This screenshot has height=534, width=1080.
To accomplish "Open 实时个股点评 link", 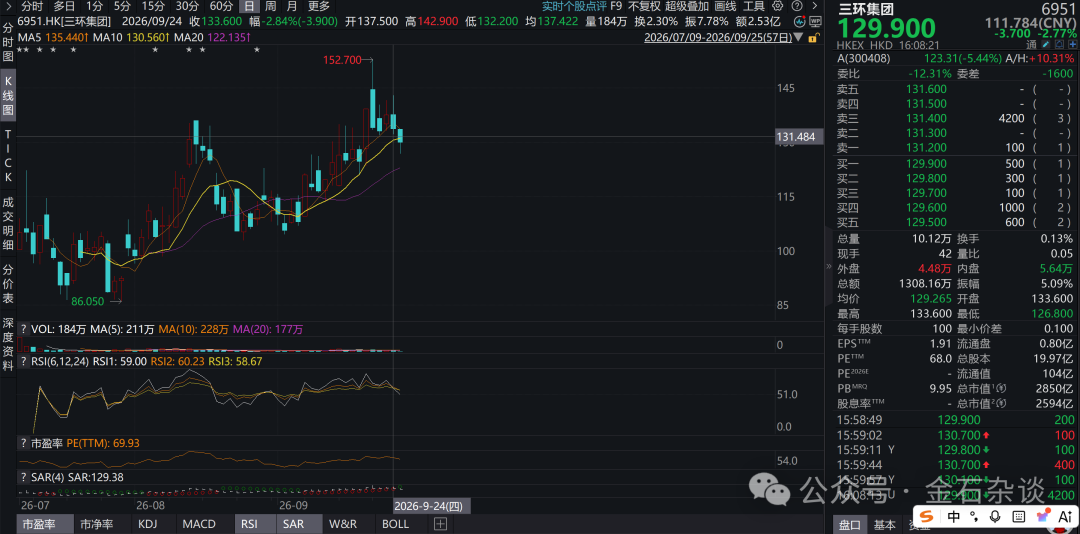I will pyautogui.click(x=573, y=6).
